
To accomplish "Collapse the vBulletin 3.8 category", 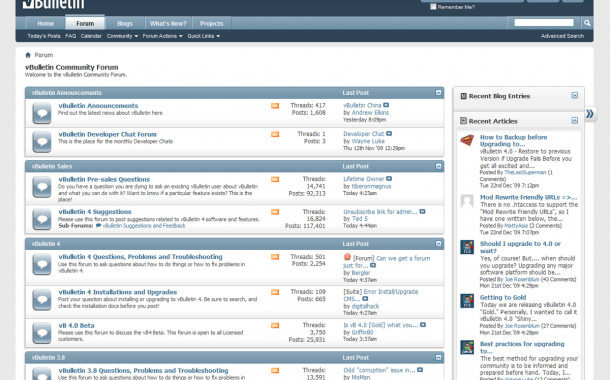I will [438, 357].
